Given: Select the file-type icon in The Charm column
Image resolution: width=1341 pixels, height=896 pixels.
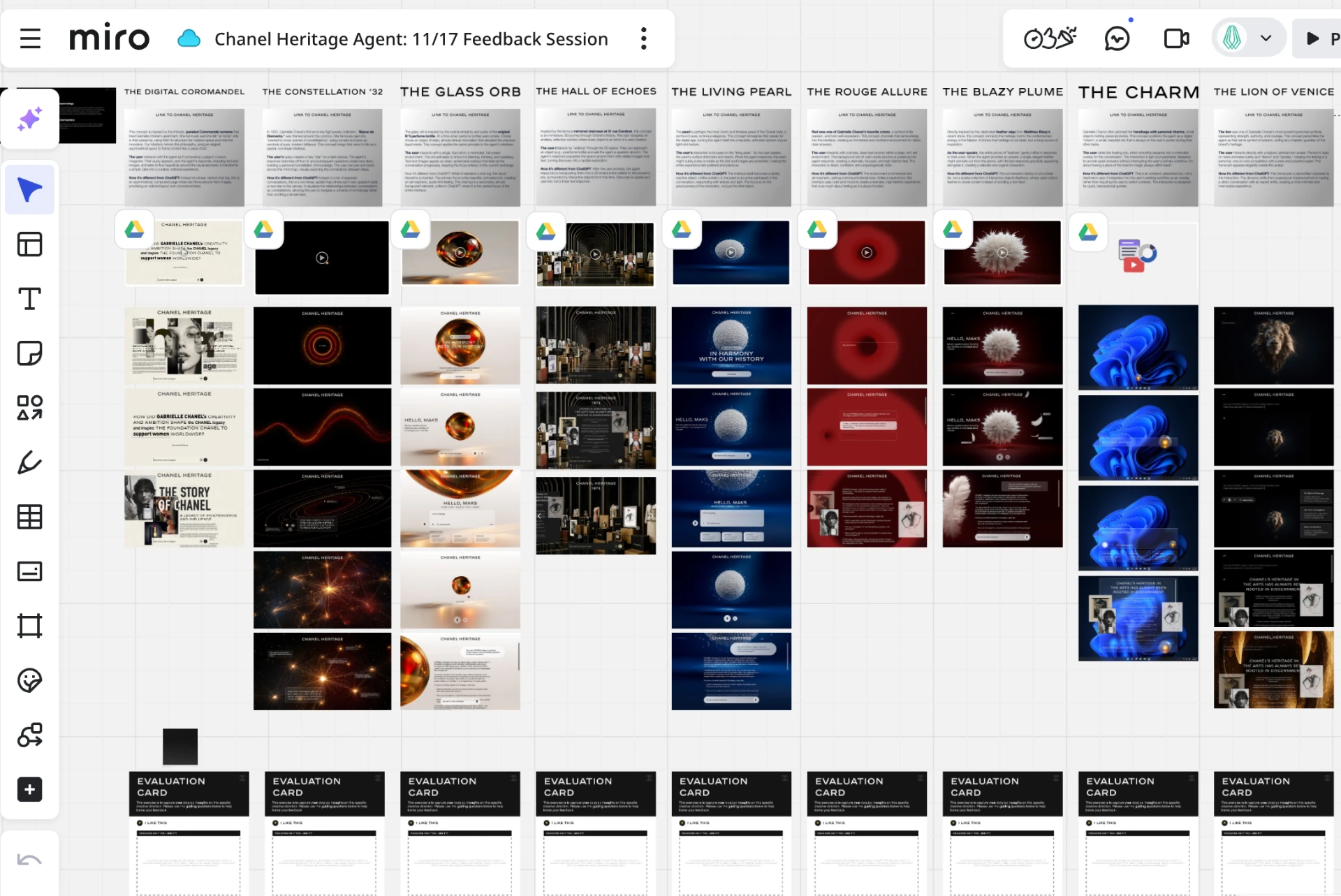Looking at the screenshot, I should pos(1137,256).
